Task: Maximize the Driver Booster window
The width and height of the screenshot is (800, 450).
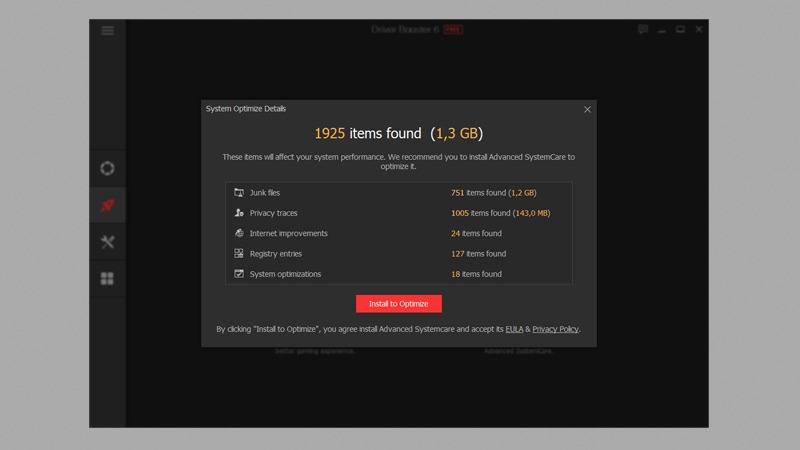Action: click(680, 29)
